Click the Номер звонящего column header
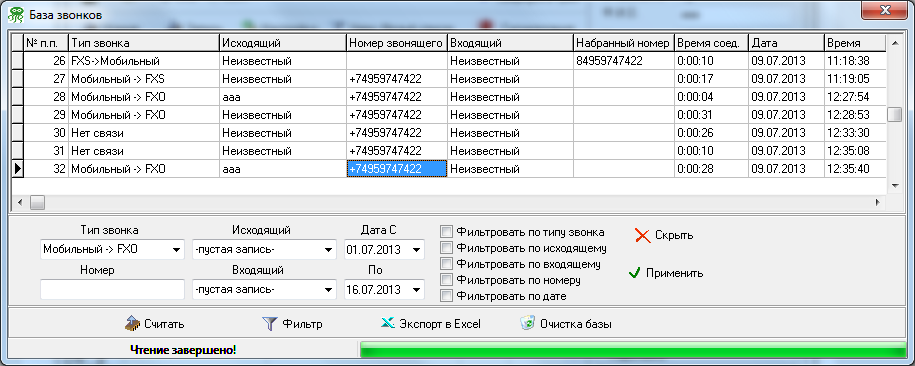915x366 pixels. coord(397,43)
